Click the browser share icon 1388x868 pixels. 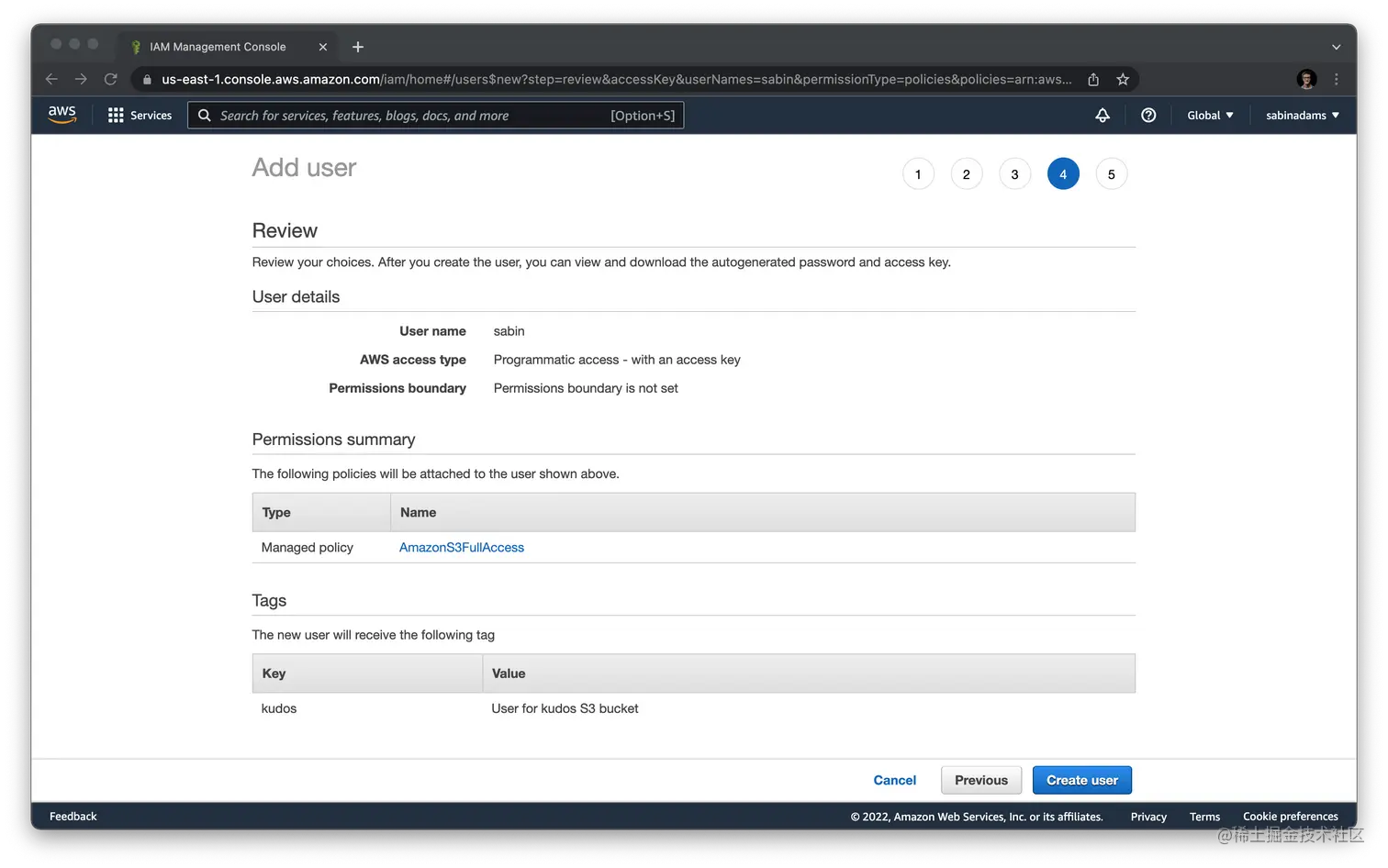click(1092, 79)
